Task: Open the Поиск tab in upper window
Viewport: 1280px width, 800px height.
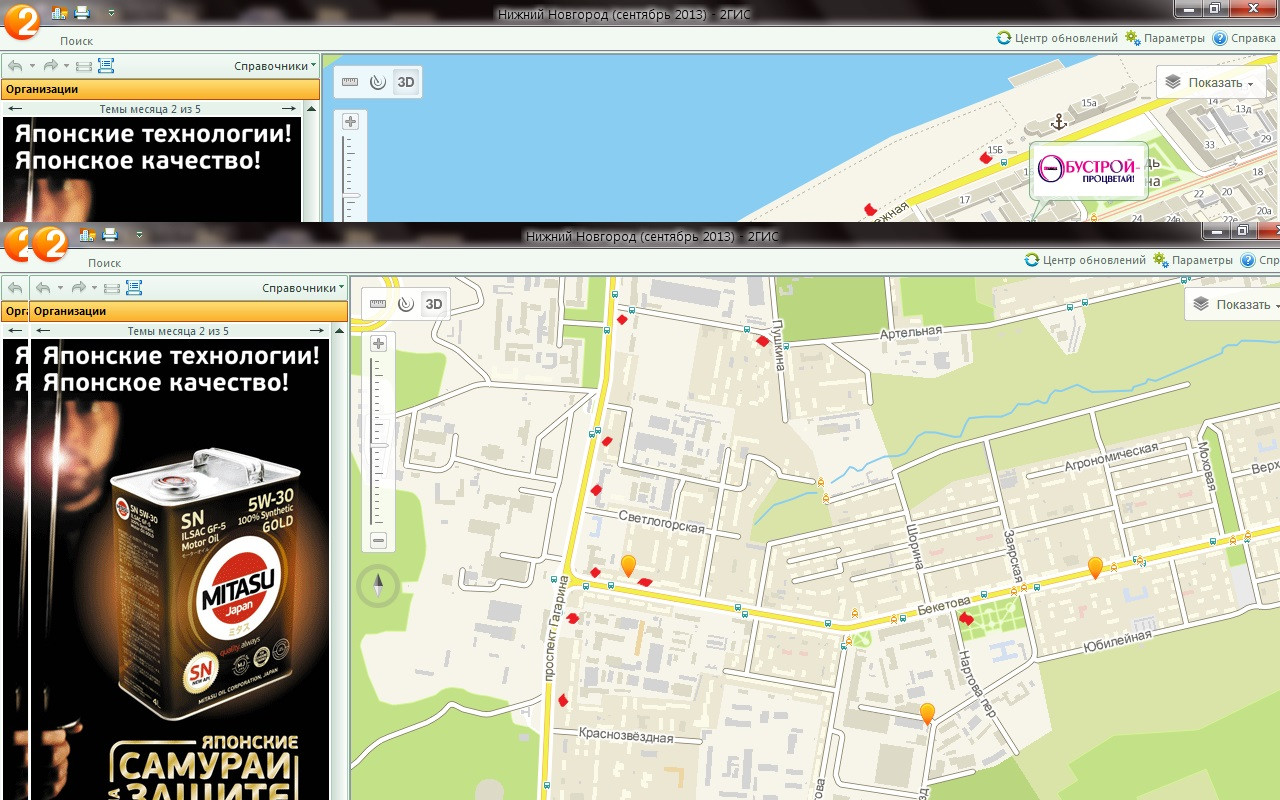Action: [76, 41]
